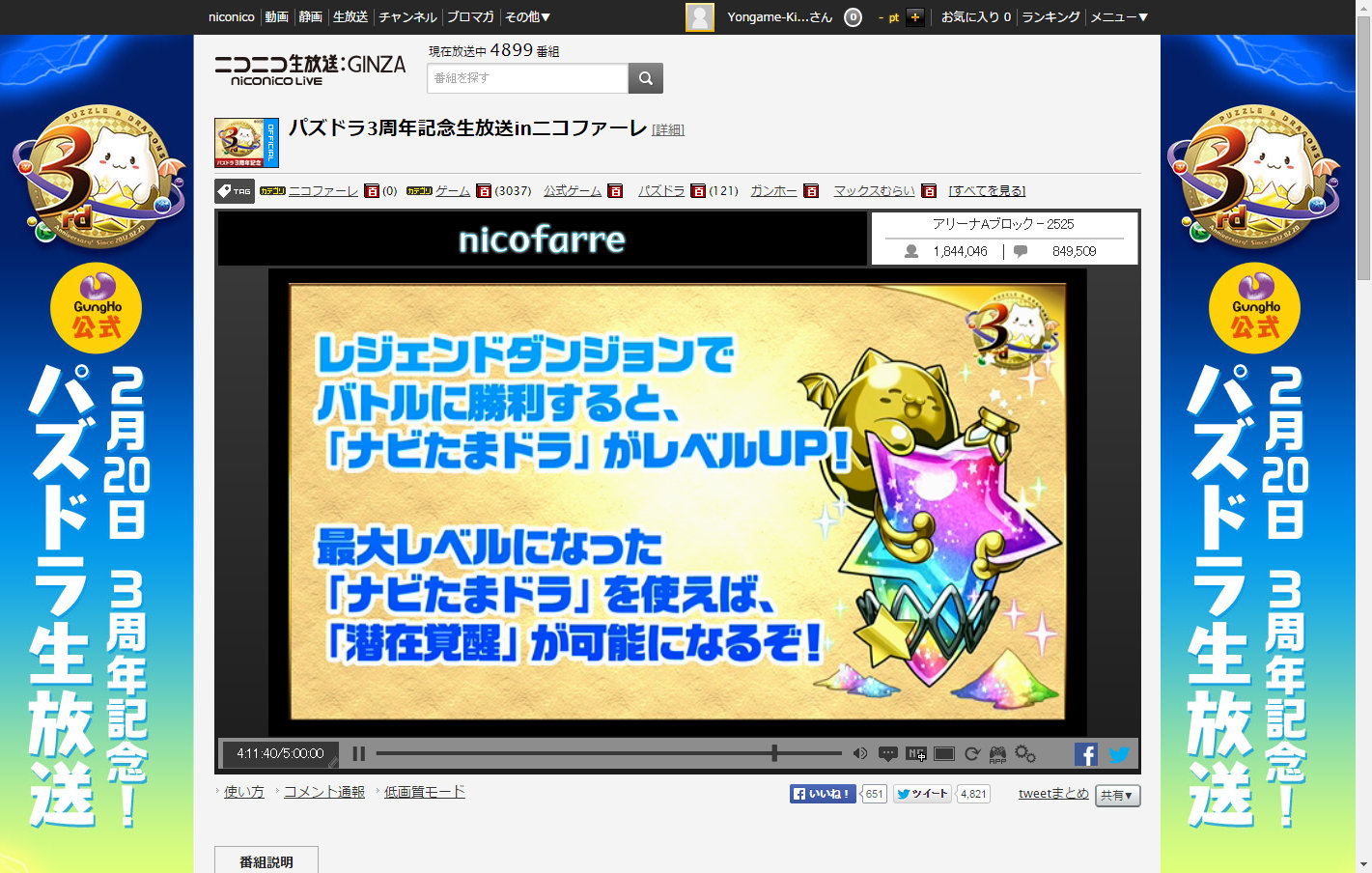This screenshot has width=1372, height=873.
Task: Click the アリーナAブロック - 2525 seat text
Action: point(1003,224)
